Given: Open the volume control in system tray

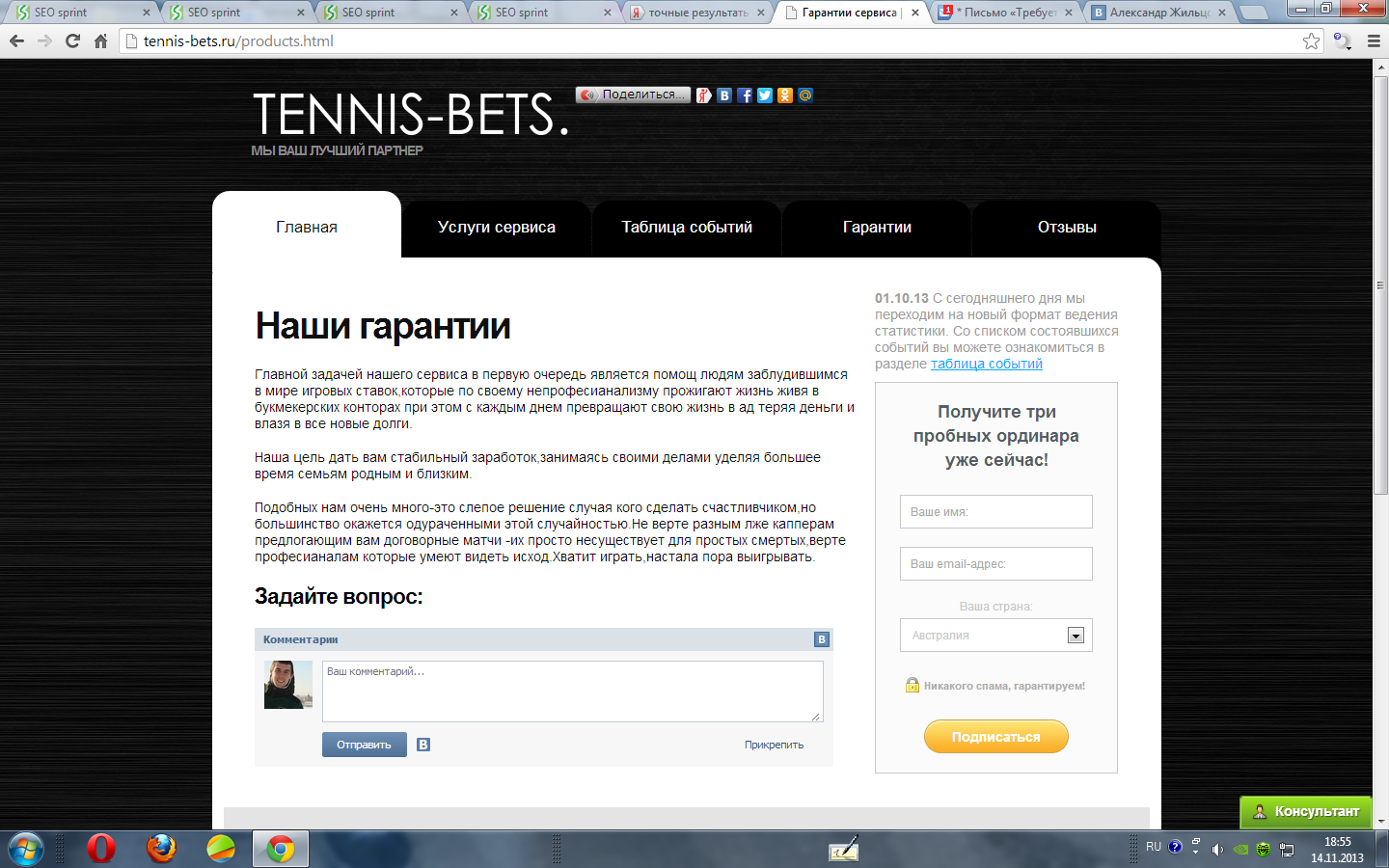Looking at the screenshot, I should (1217, 850).
